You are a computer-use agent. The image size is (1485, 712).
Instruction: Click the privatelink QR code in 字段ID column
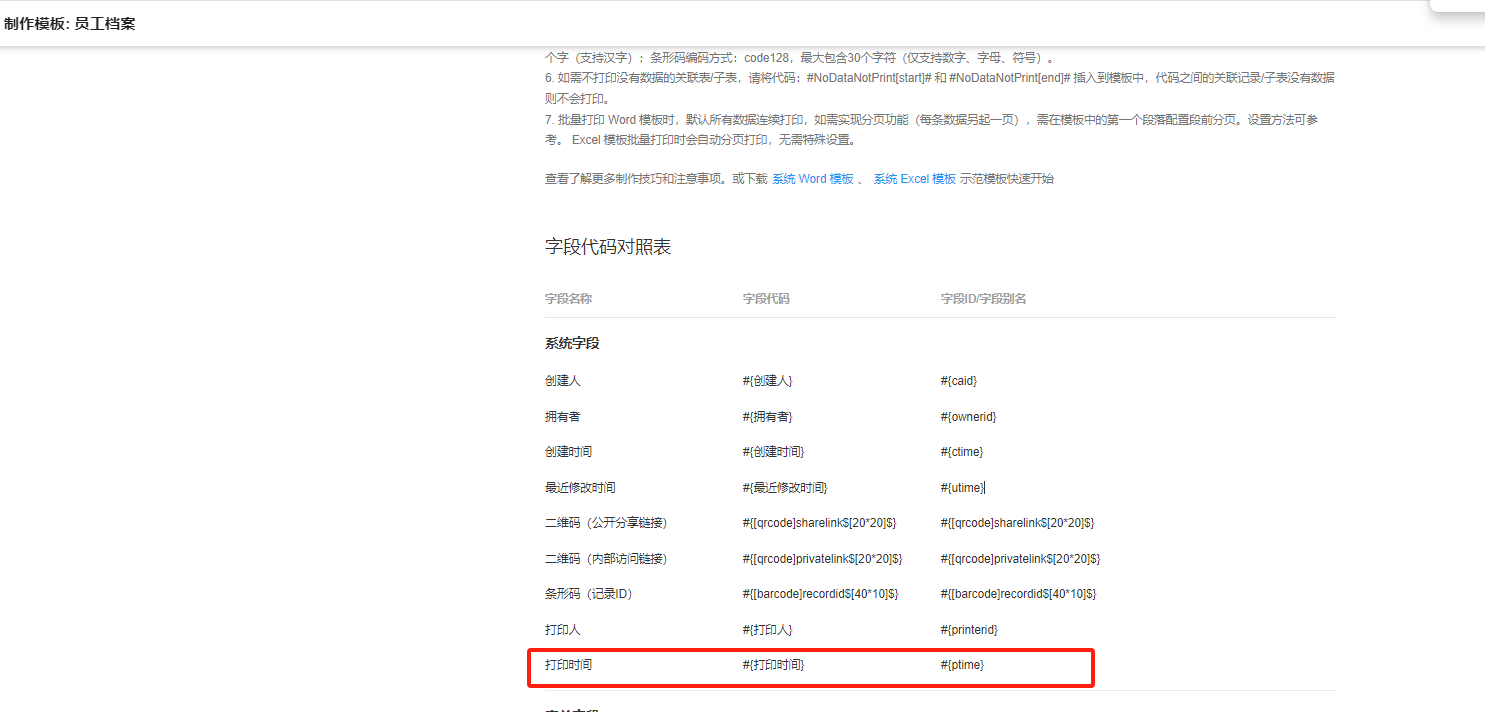pos(1020,559)
